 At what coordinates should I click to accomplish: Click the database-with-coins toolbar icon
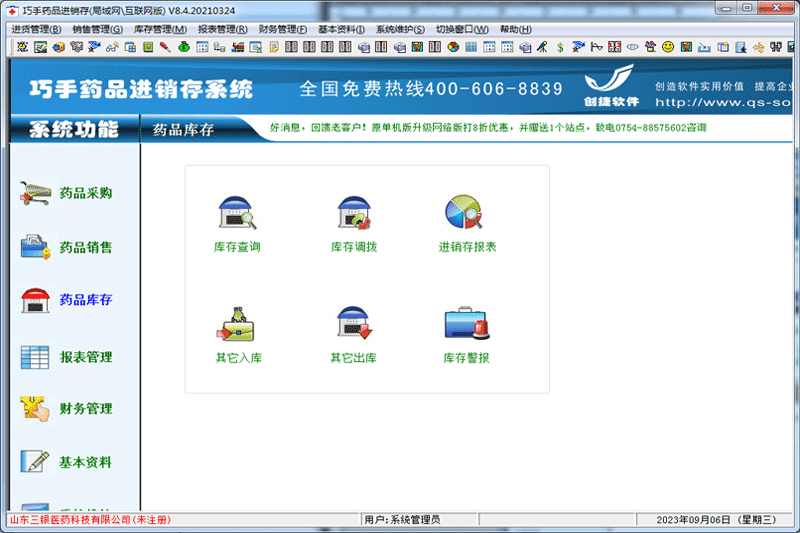pyautogui.click(x=219, y=47)
